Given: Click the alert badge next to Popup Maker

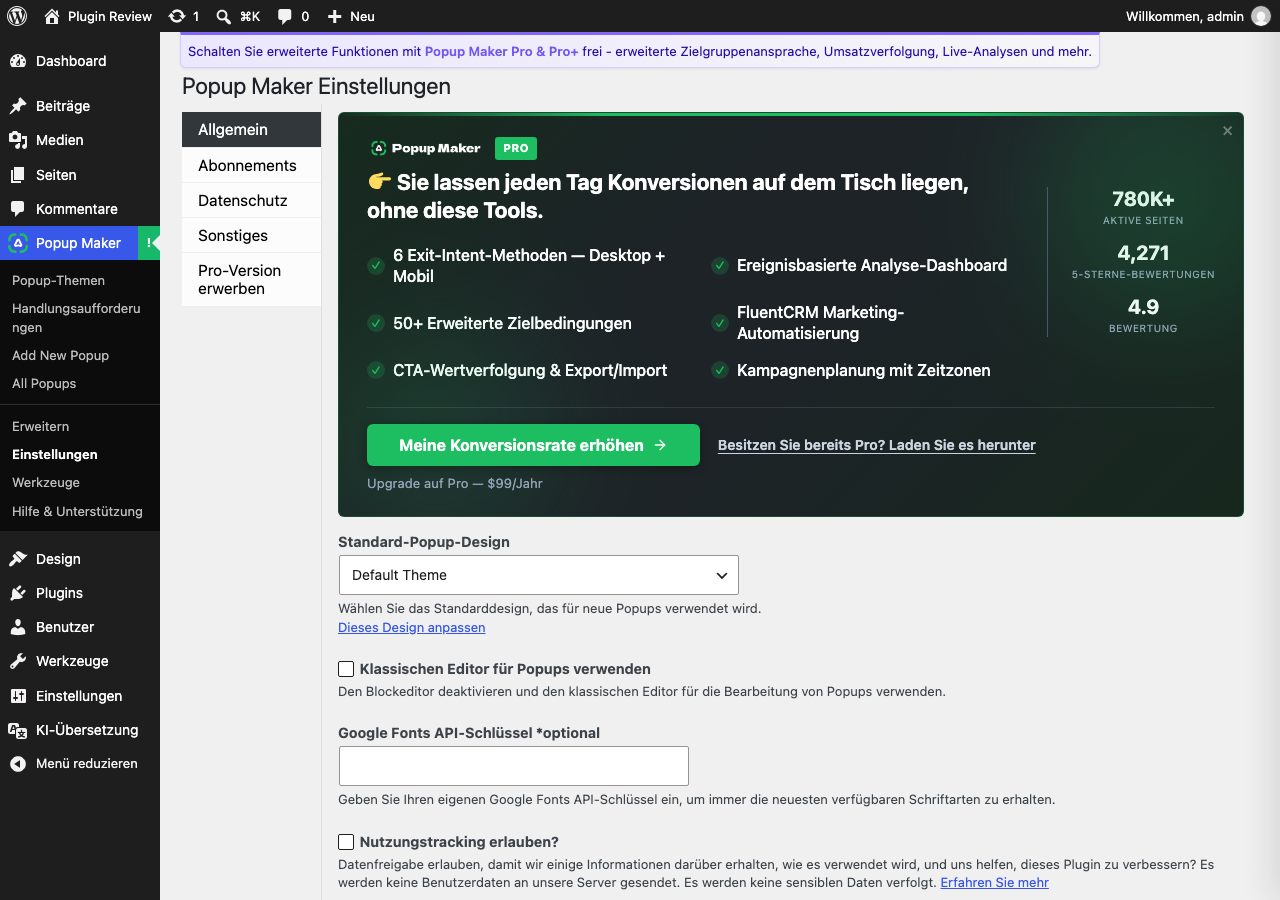Looking at the screenshot, I should [x=149, y=243].
